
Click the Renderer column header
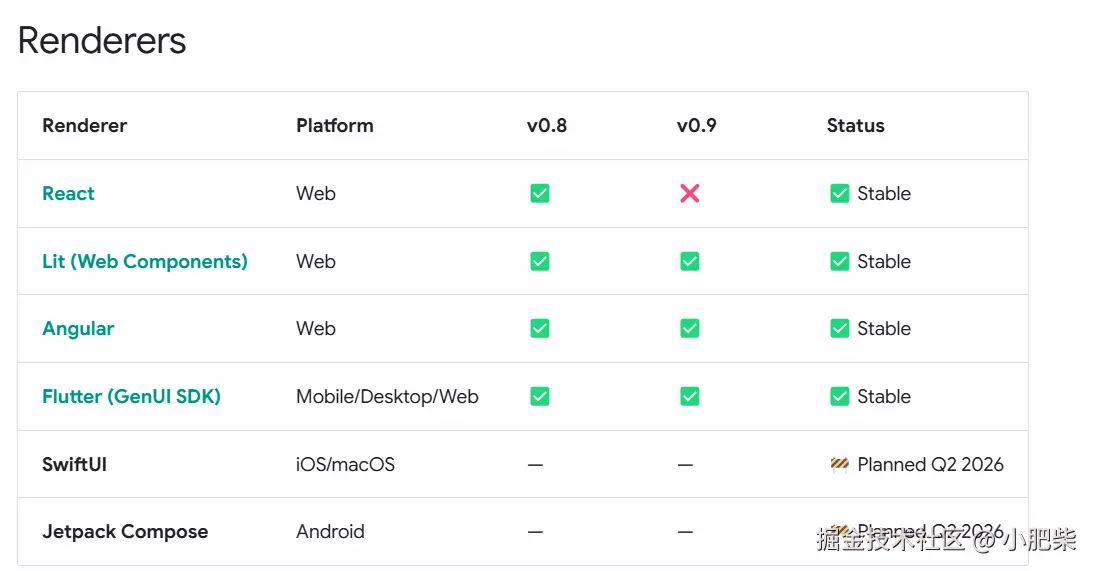click(84, 126)
